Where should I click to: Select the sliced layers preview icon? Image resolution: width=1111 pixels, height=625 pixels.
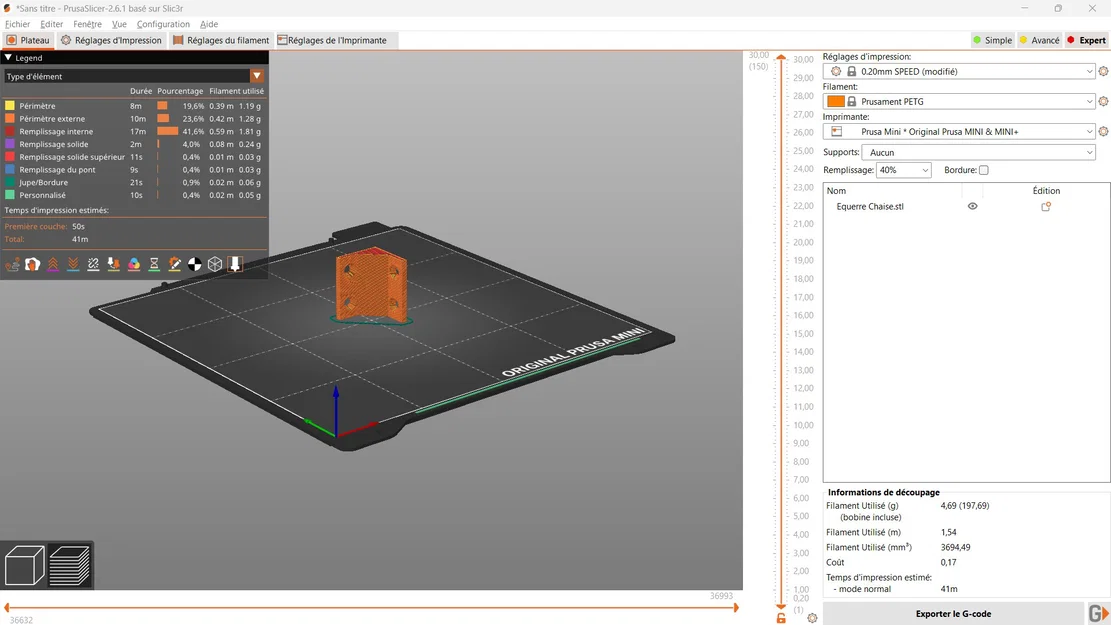click(70, 566)
